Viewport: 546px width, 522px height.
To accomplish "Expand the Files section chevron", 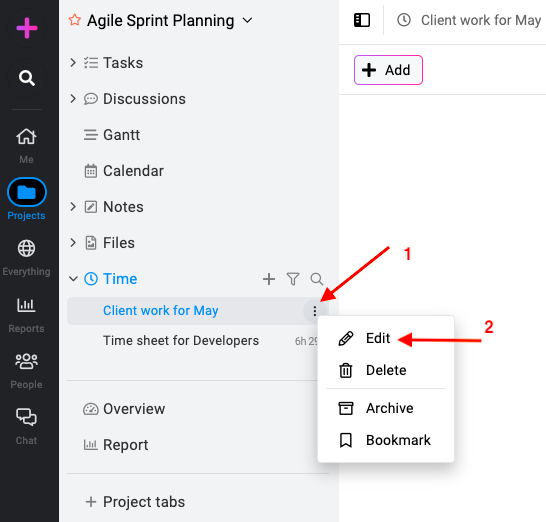I will pyautogui.click(x=73, y=243).
